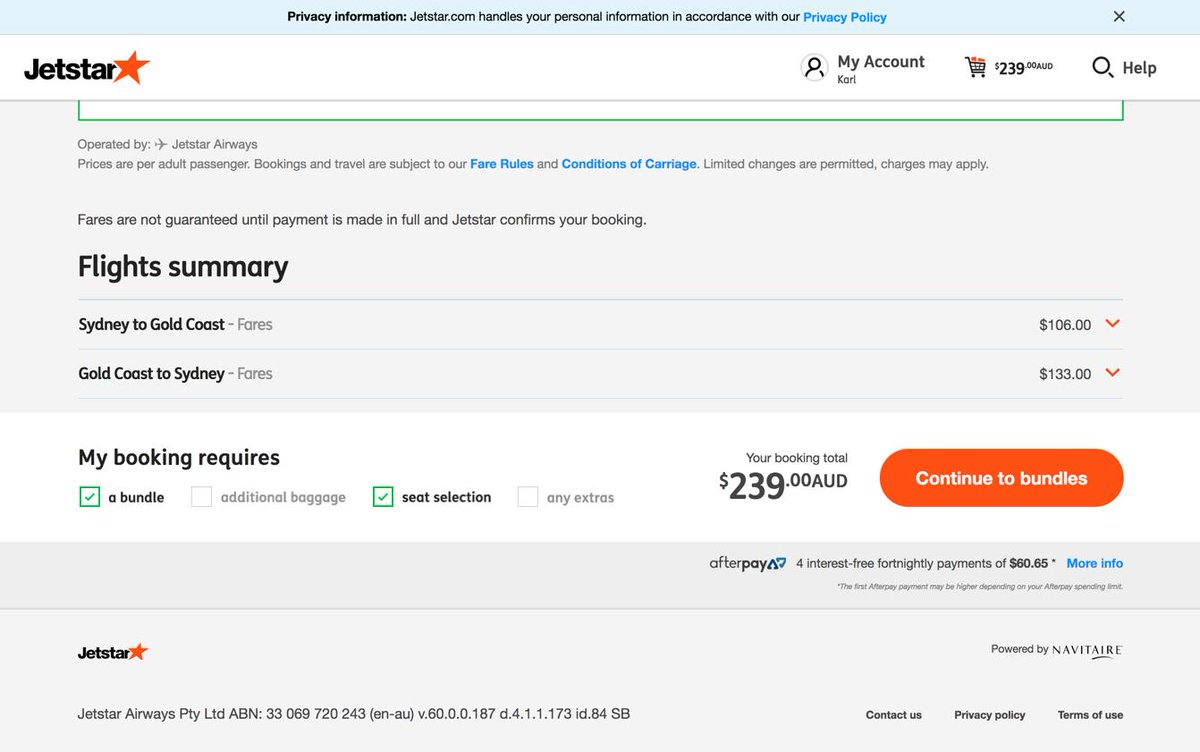The image size is (1200, 752).
Task: Click the account name 'Karl'
Action: 846,80
